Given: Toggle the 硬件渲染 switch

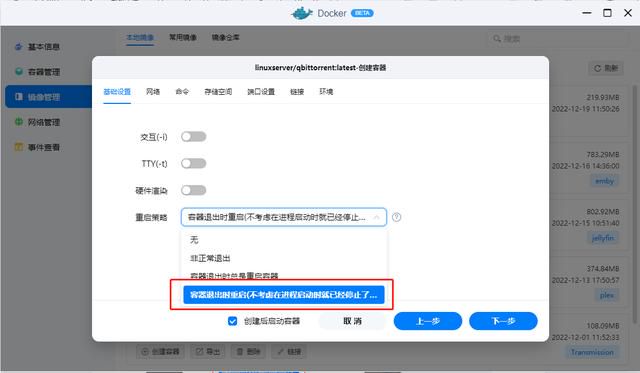Looking at the screenshot, I should tap(193, 191).
